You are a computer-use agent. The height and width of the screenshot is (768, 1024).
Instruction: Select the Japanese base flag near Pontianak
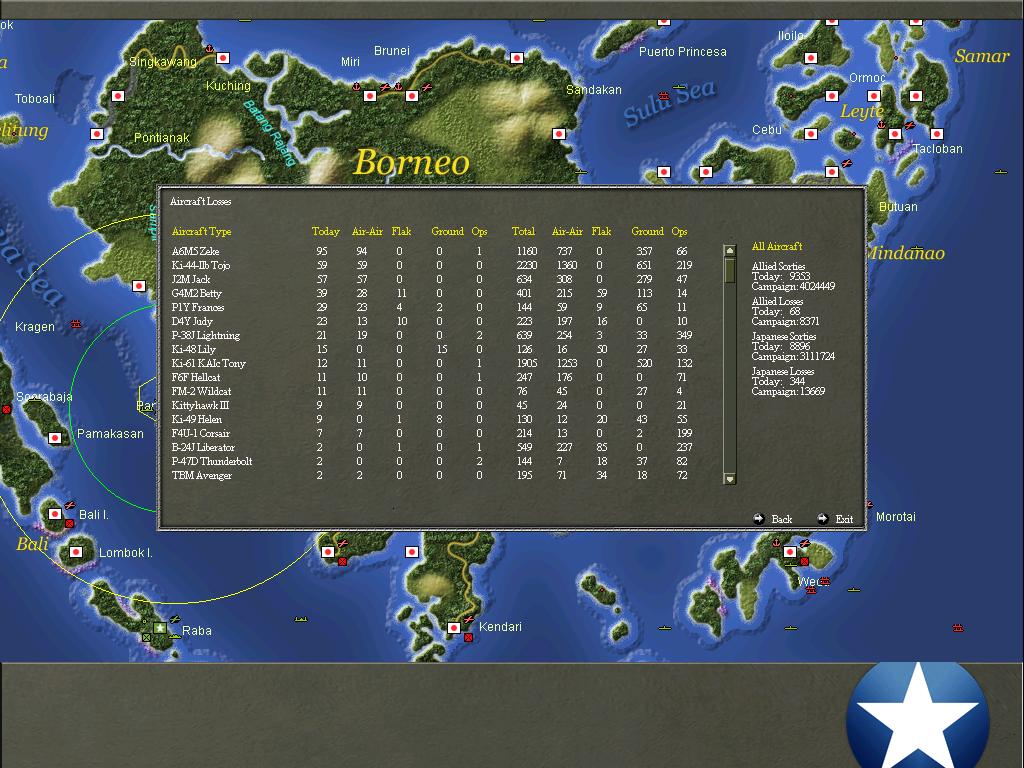(97, 134)
